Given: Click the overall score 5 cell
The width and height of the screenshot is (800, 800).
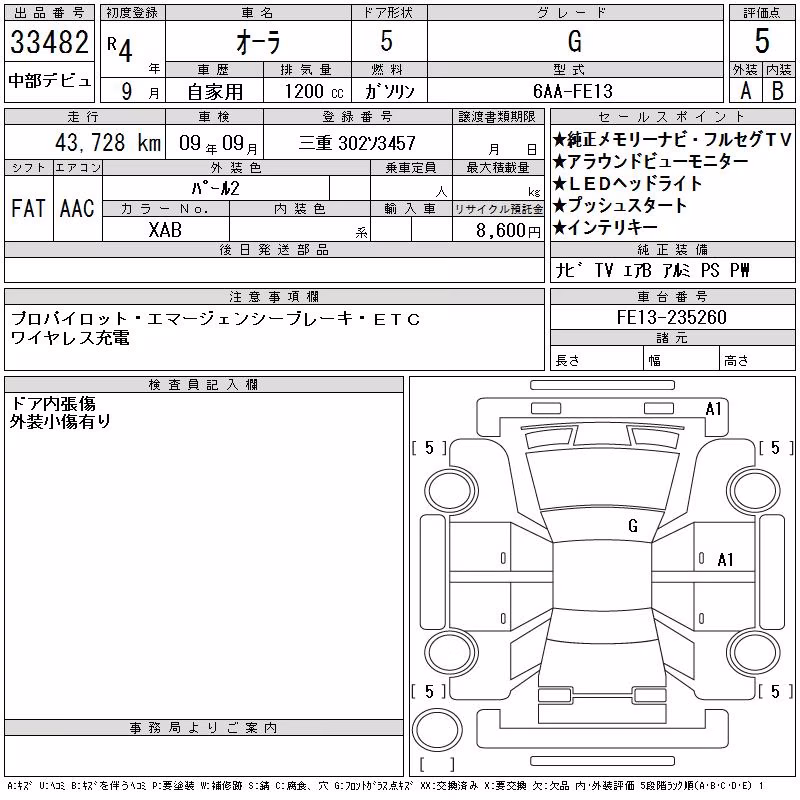Looking at the screenshot, I should 762,41.
